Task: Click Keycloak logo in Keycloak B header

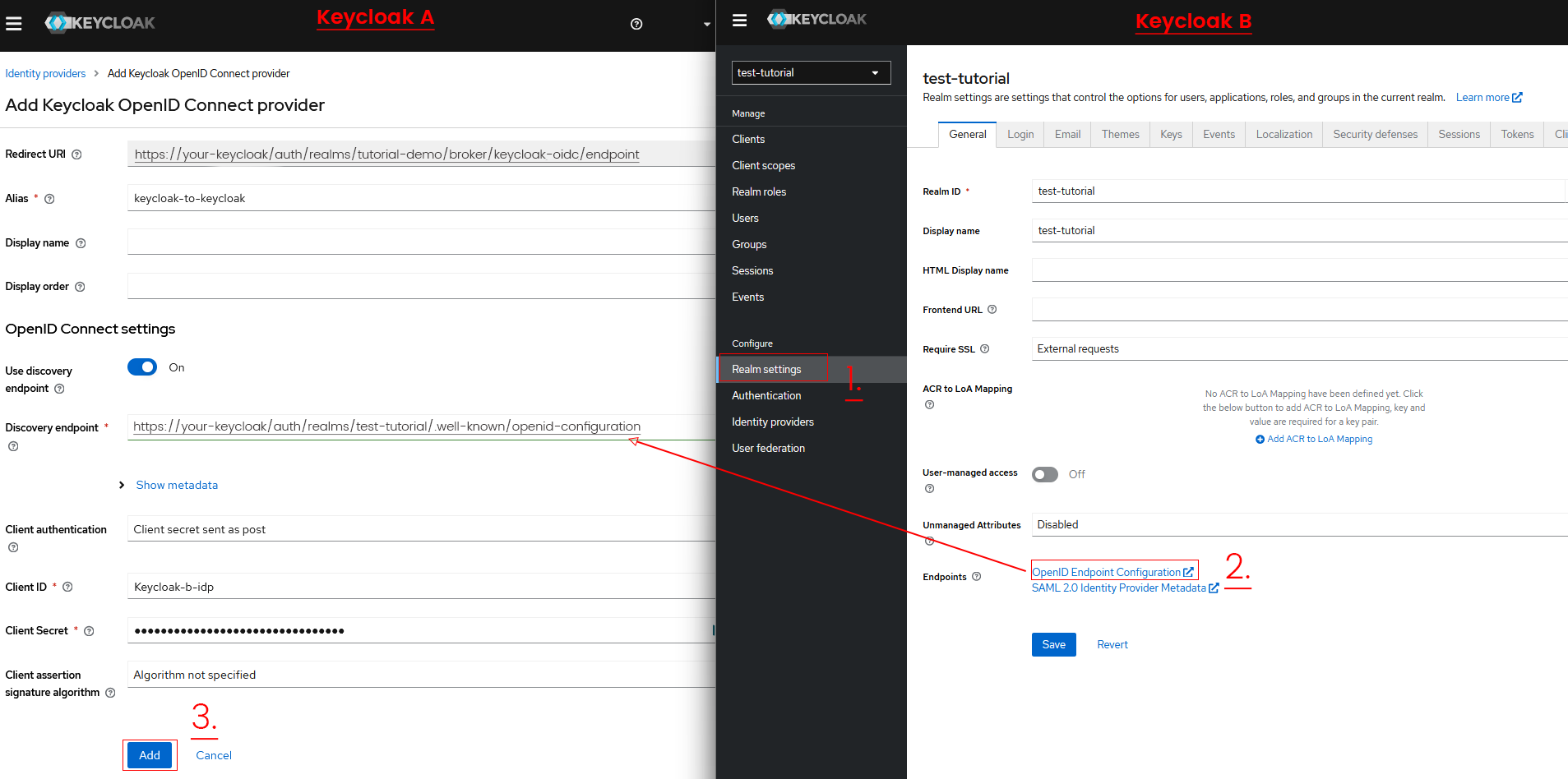Action: (x=816, y=19)
